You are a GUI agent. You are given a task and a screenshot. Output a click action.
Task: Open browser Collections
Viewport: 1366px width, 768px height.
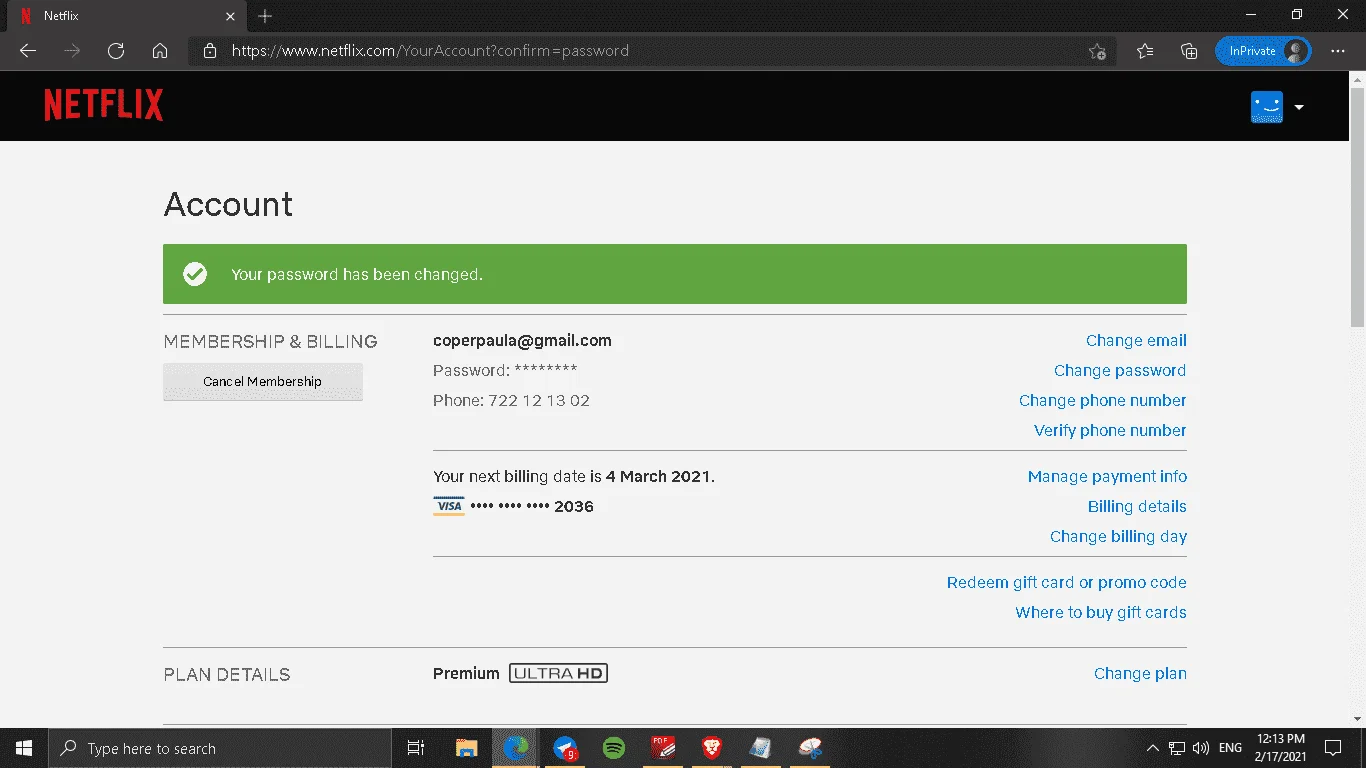tap(1189, 51)
